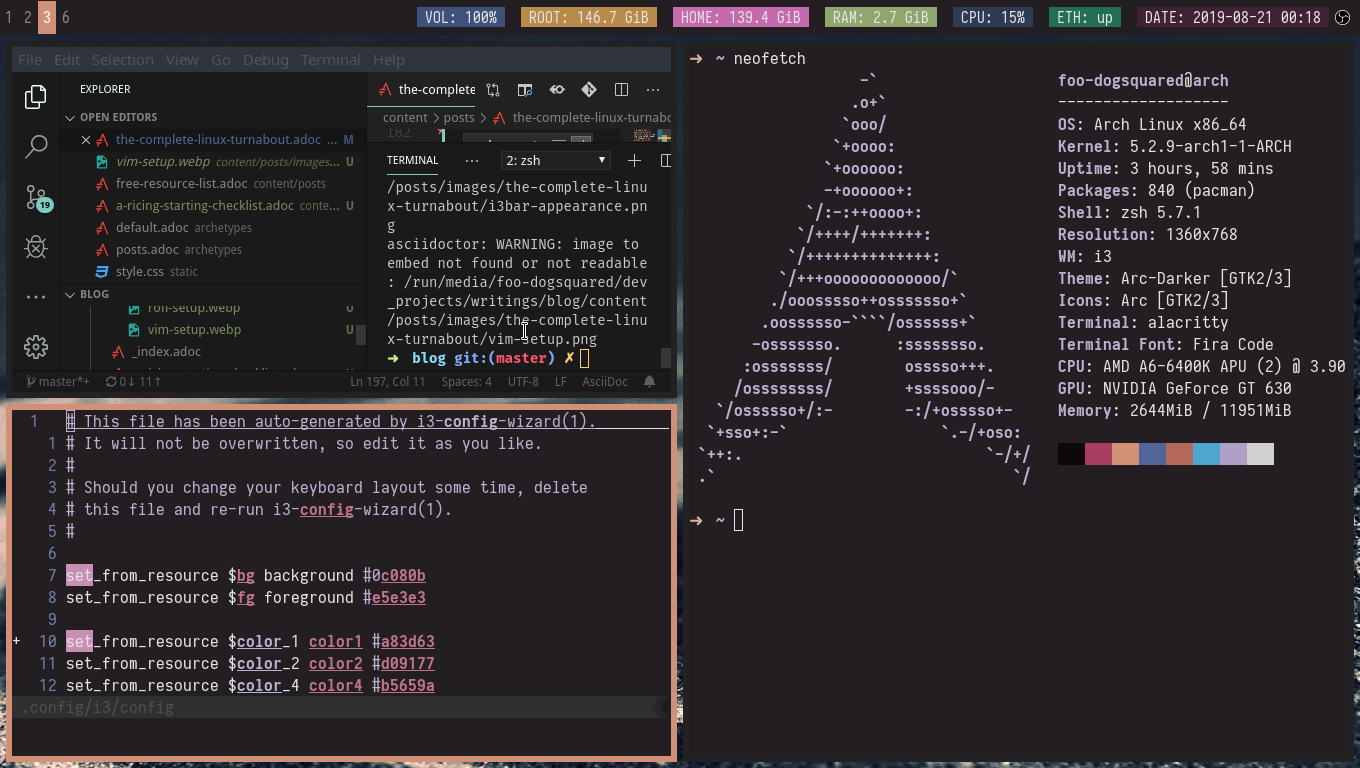The height and width of the screenshot is (768, 1360).
Task: Open the Help menu
Action: pyautogui.click(x=389, y=59)
